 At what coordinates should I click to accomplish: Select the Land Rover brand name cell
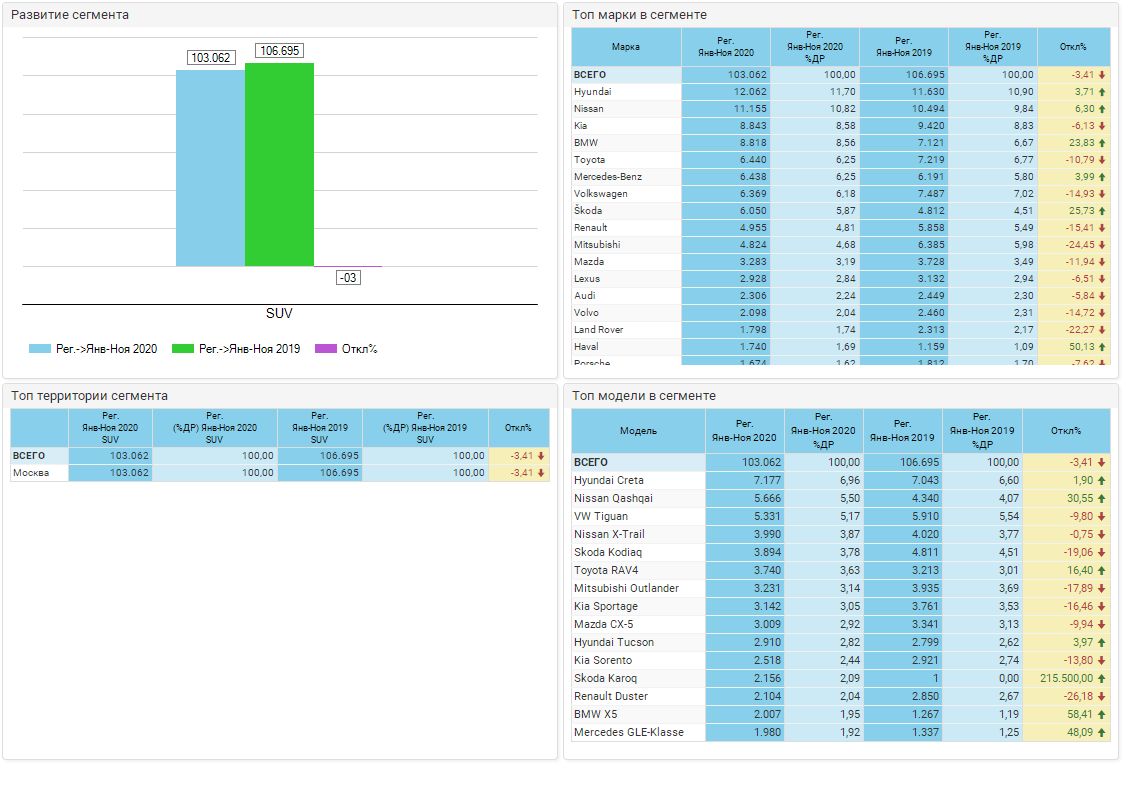tap(598, 330)
